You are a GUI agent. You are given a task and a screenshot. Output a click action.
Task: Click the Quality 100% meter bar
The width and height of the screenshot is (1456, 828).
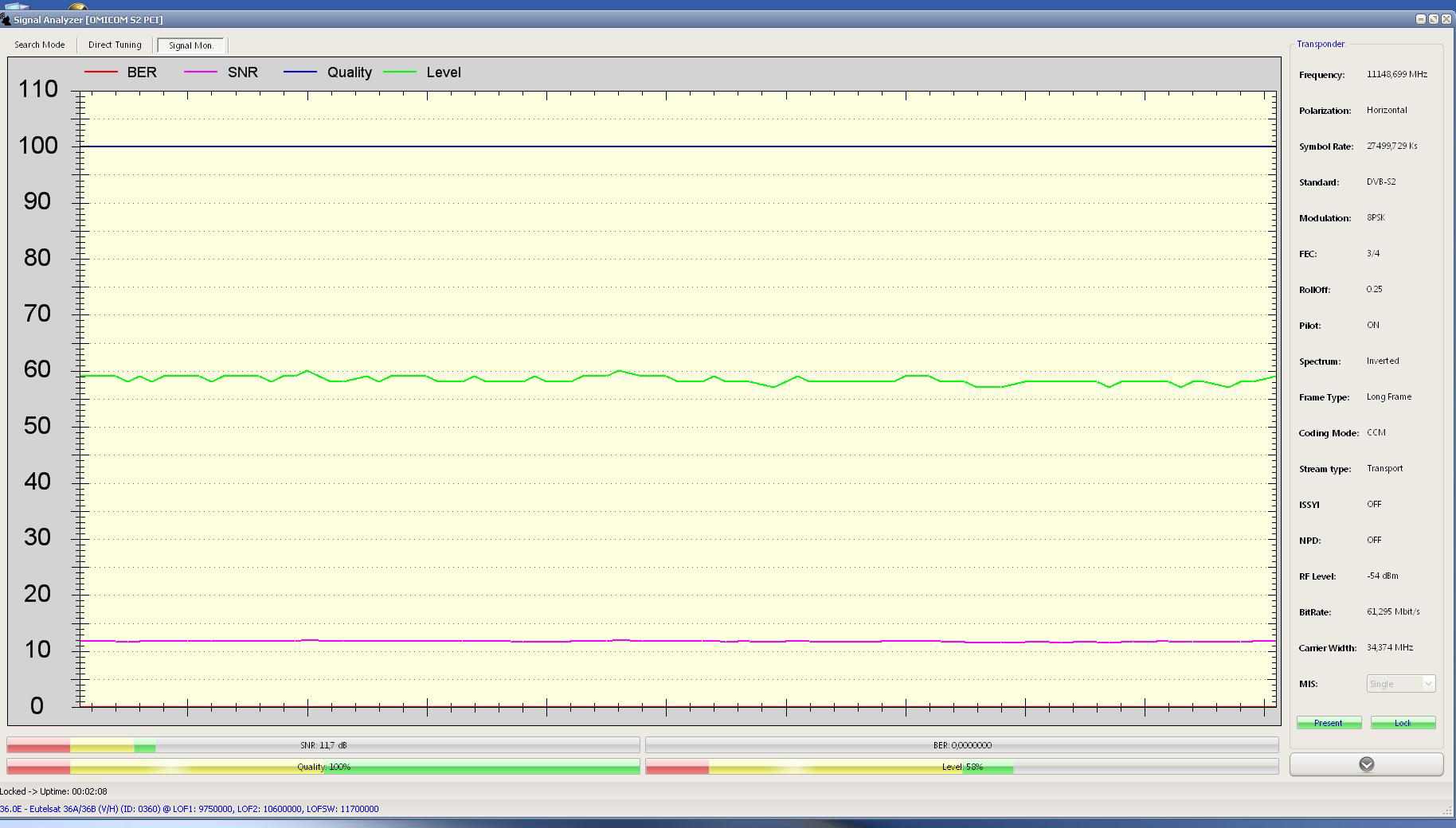[323, 767]
